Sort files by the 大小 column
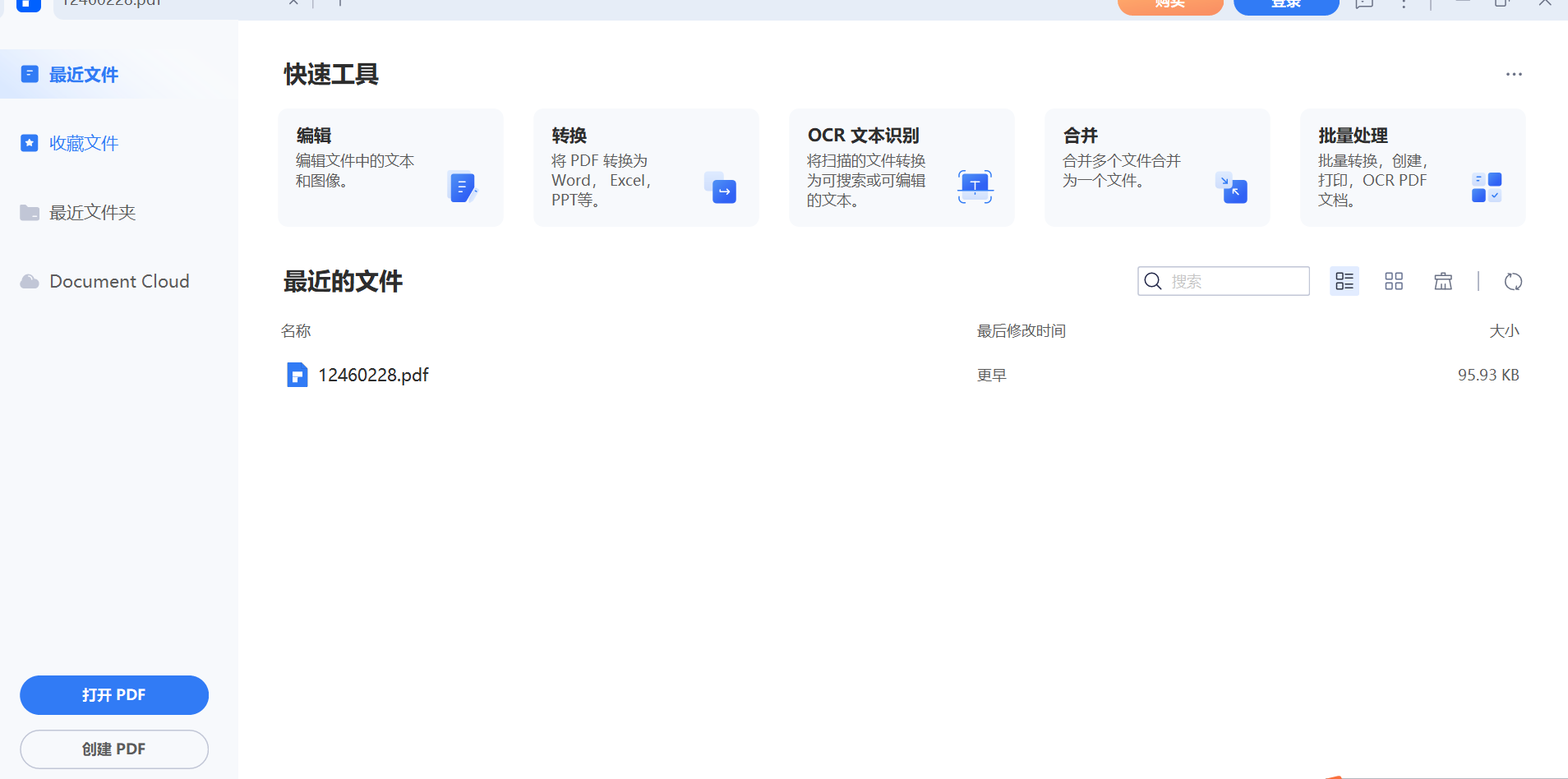Viewport: 1568px width, 779px height. tap(1505, 330)
